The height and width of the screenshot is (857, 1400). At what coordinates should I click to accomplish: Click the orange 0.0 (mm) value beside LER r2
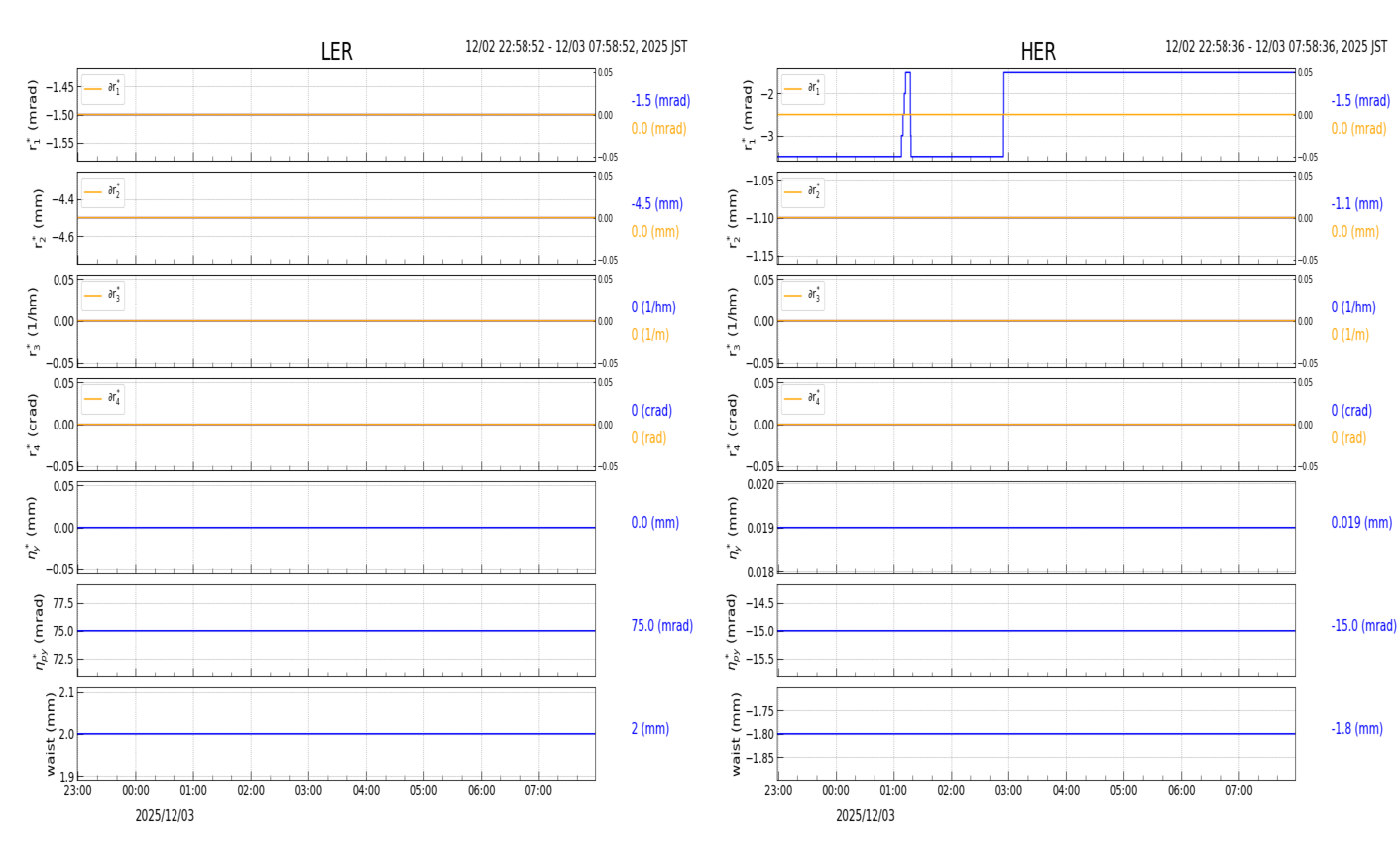(654, 232)
